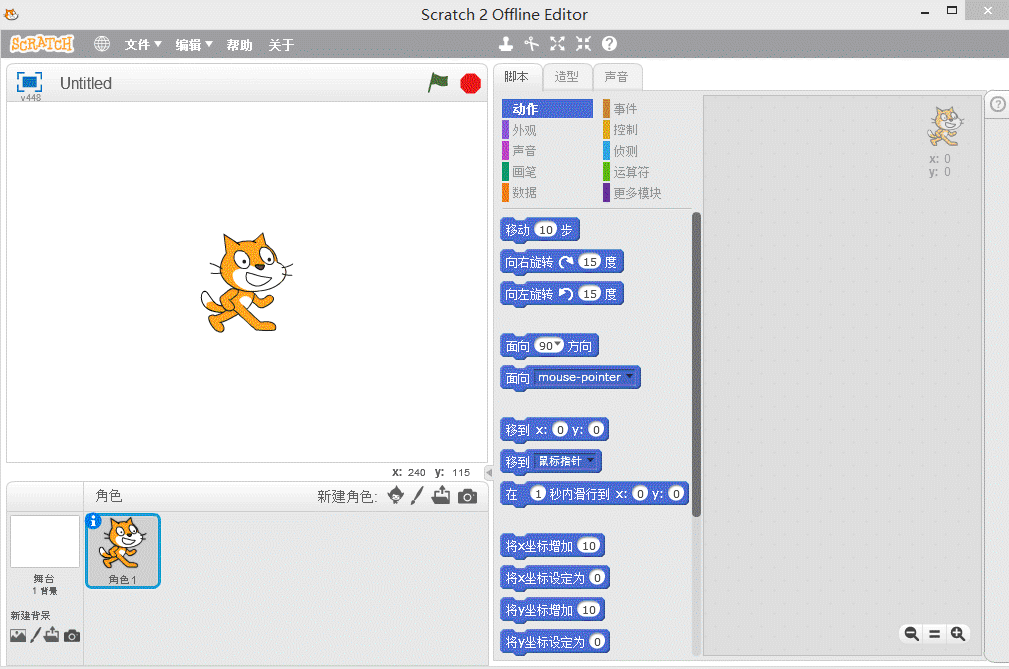Select the duplicate stamp tool

pyautogui.click(x=506, y=44)
